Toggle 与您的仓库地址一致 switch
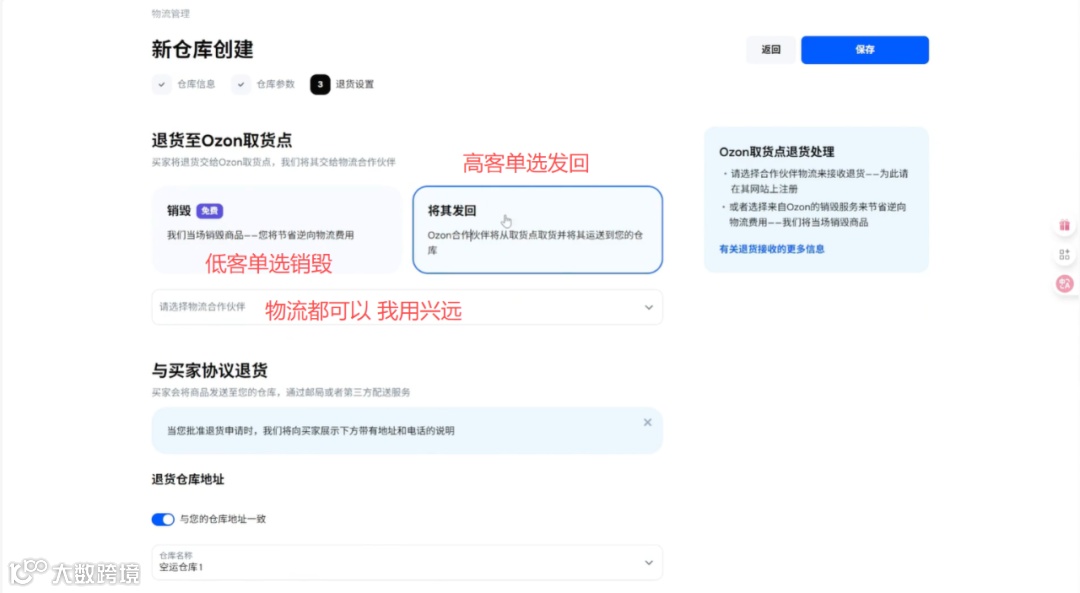Viewport: 1080px width, 593px height. coord(163,519)
